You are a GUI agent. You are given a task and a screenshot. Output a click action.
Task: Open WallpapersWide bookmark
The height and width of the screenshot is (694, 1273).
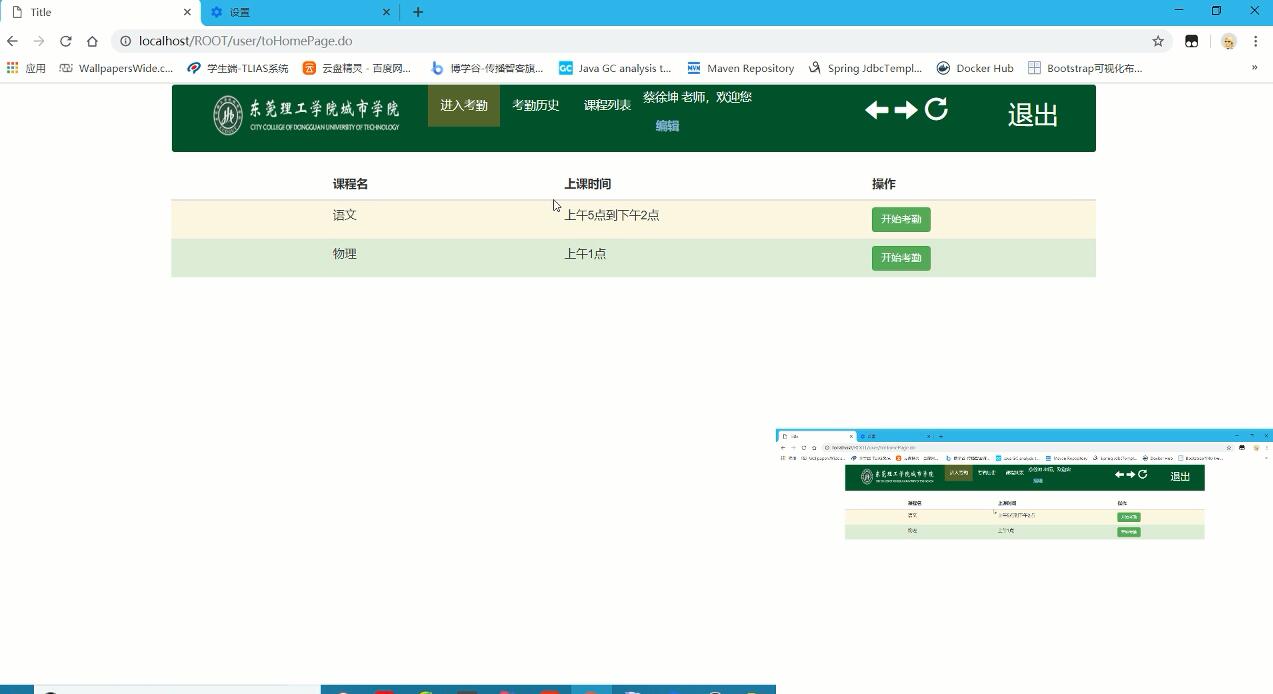point(116,68)
